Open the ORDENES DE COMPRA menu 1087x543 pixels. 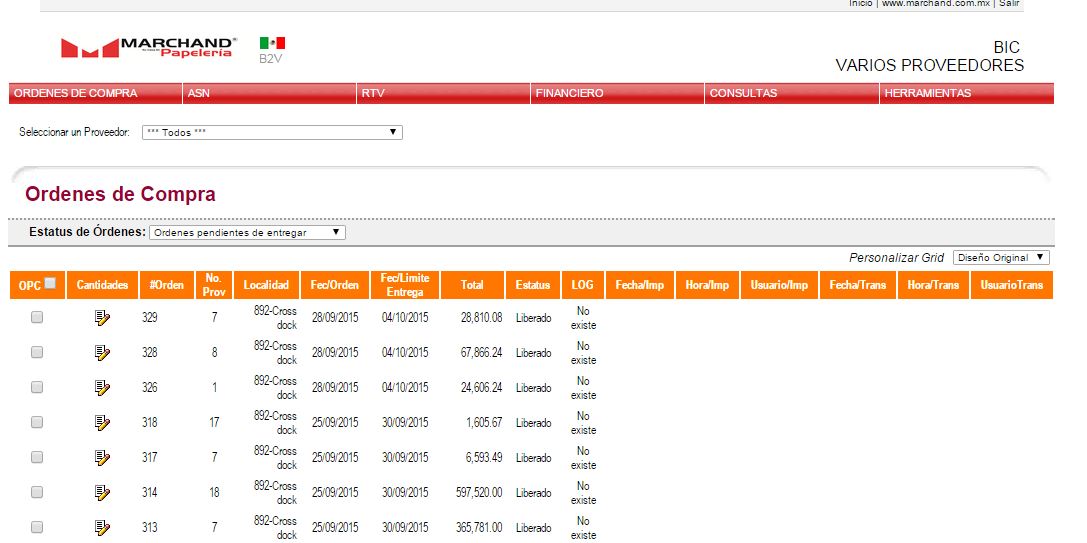click(x=96, y=94)
